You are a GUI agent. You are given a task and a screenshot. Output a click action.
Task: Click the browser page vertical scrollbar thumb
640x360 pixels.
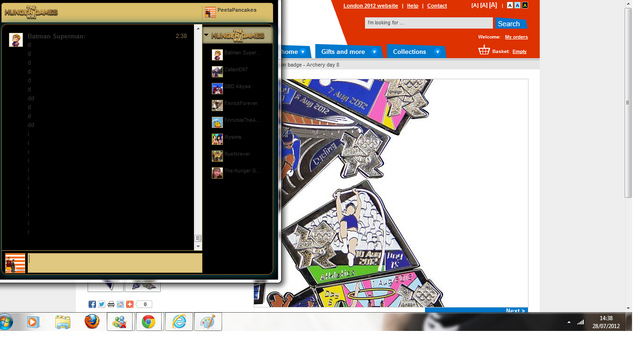[x=628, y=102]
